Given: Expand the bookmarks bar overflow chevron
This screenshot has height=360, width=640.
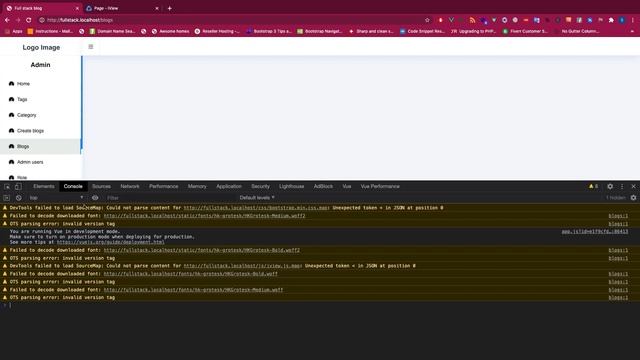Looking at the screenshot, I should 632,31.
